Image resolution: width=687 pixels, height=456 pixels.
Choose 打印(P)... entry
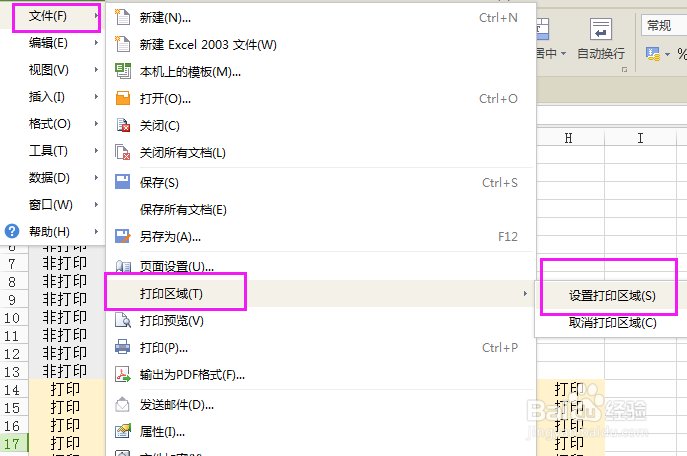coord(321,348)
